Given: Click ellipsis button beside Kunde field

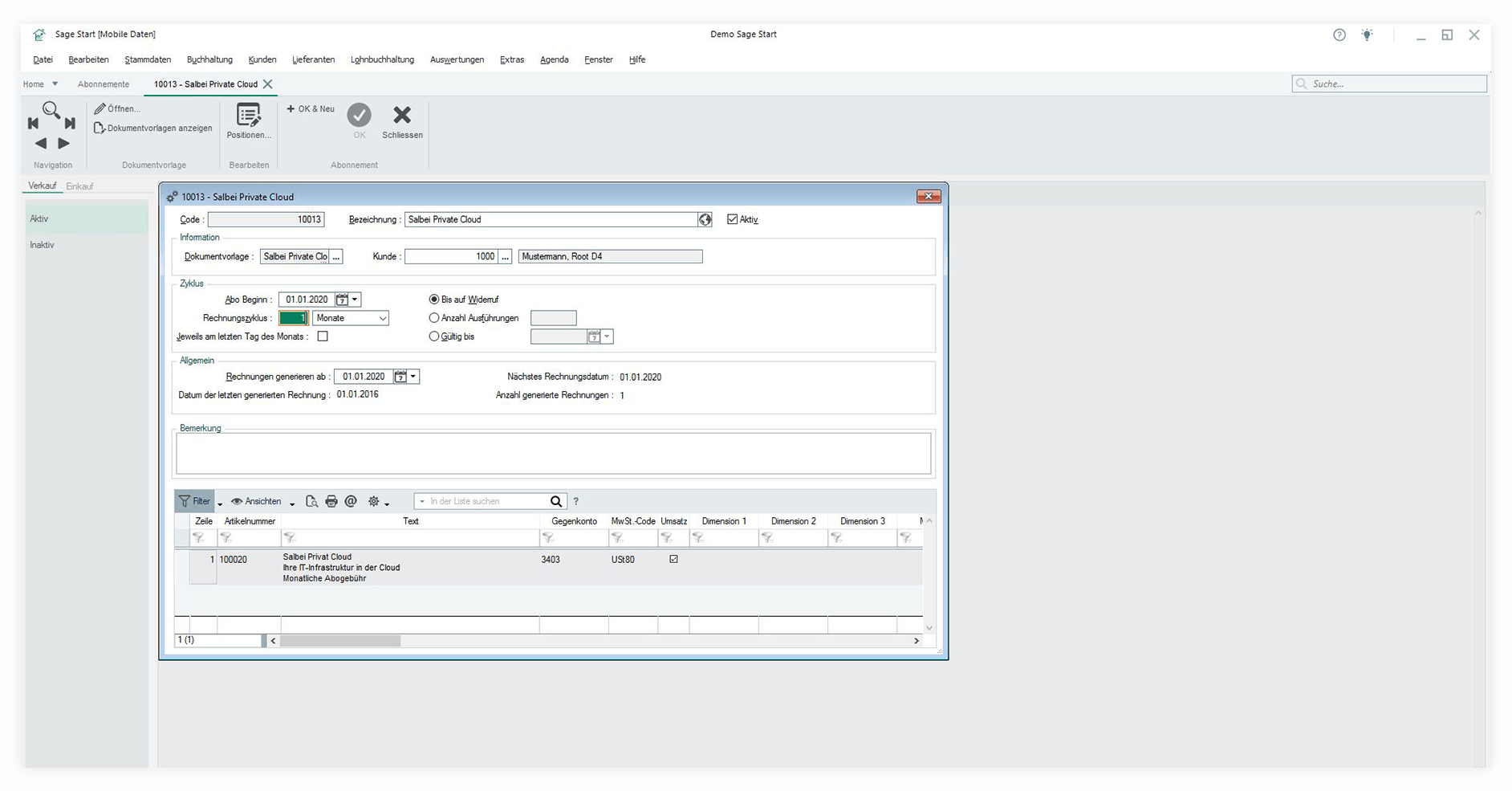Looking at the screenshot, I should tap(505, 256).
